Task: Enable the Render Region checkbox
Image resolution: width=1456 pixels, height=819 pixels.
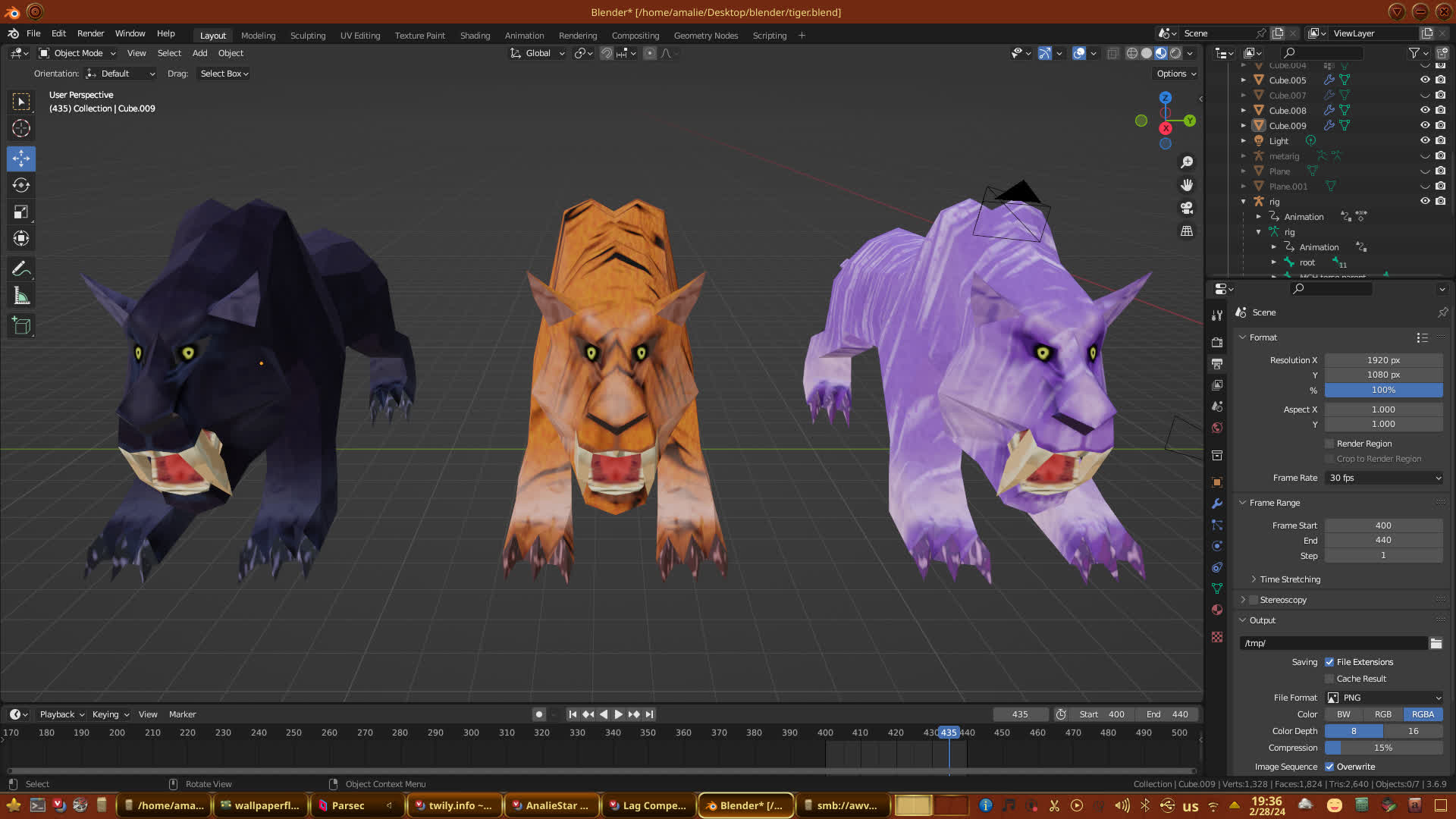Action: click(x=1329, y=444)
